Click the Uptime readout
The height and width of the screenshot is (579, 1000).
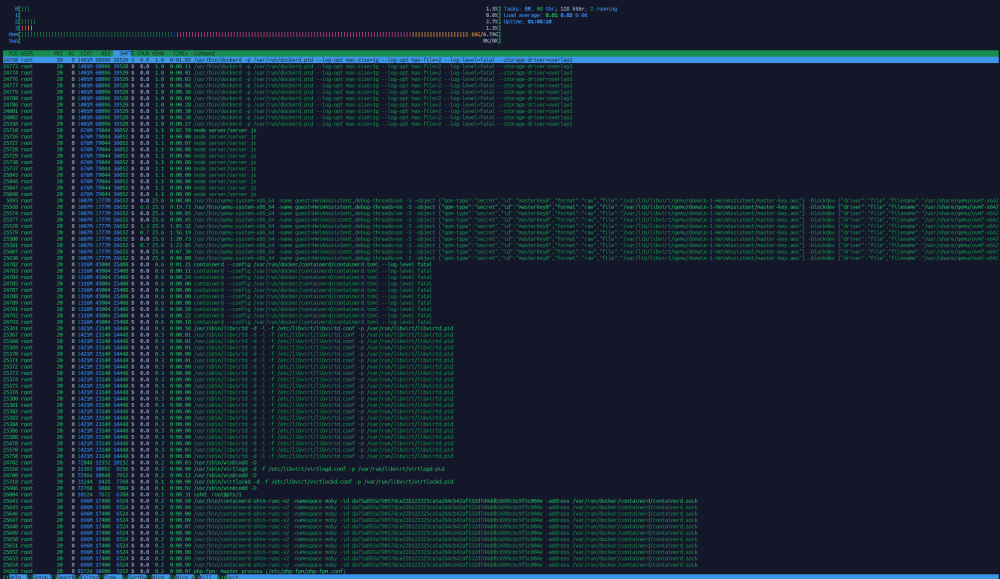pos(527,22)
